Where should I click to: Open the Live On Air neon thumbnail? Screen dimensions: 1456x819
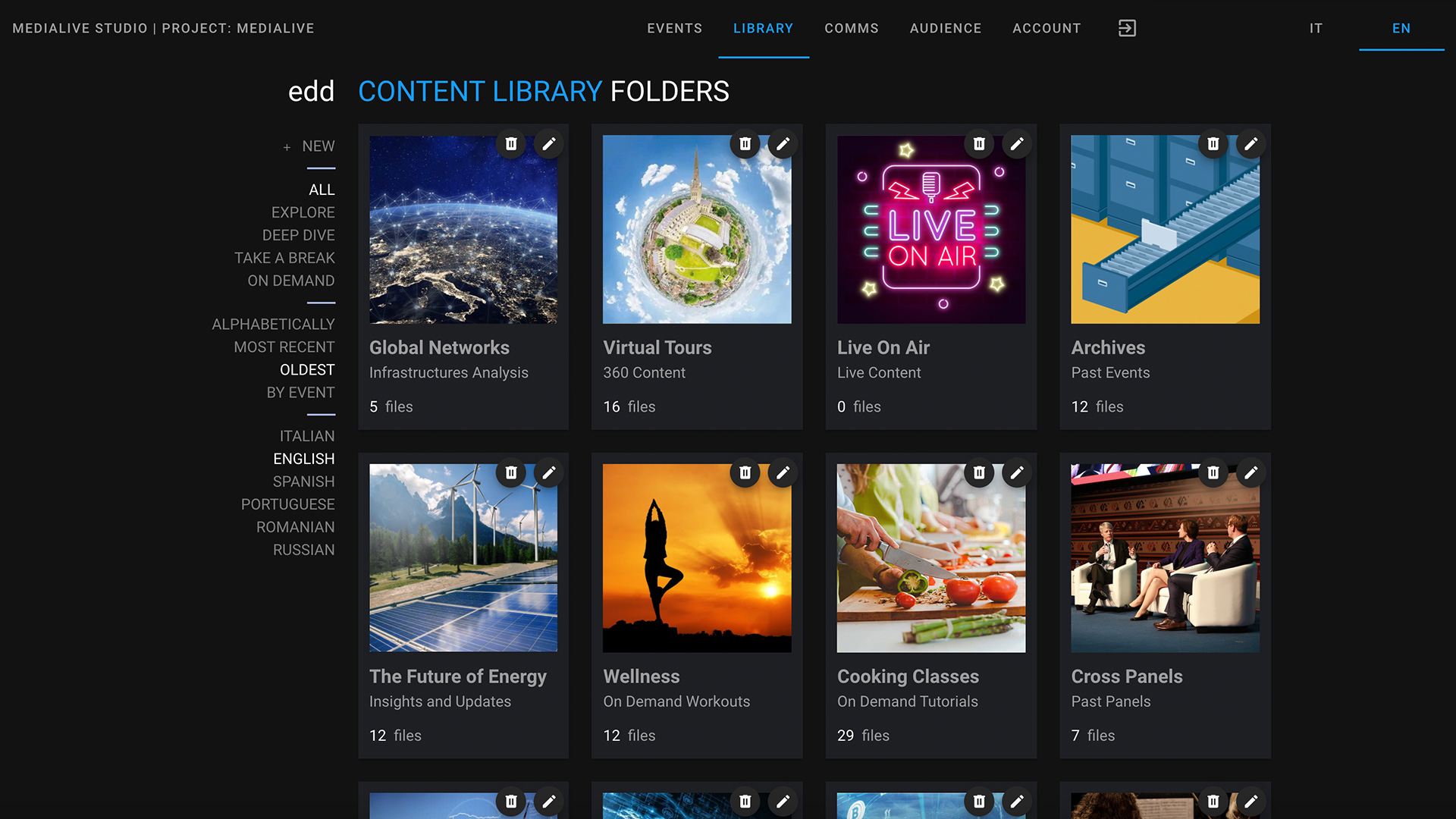(931, 230)
